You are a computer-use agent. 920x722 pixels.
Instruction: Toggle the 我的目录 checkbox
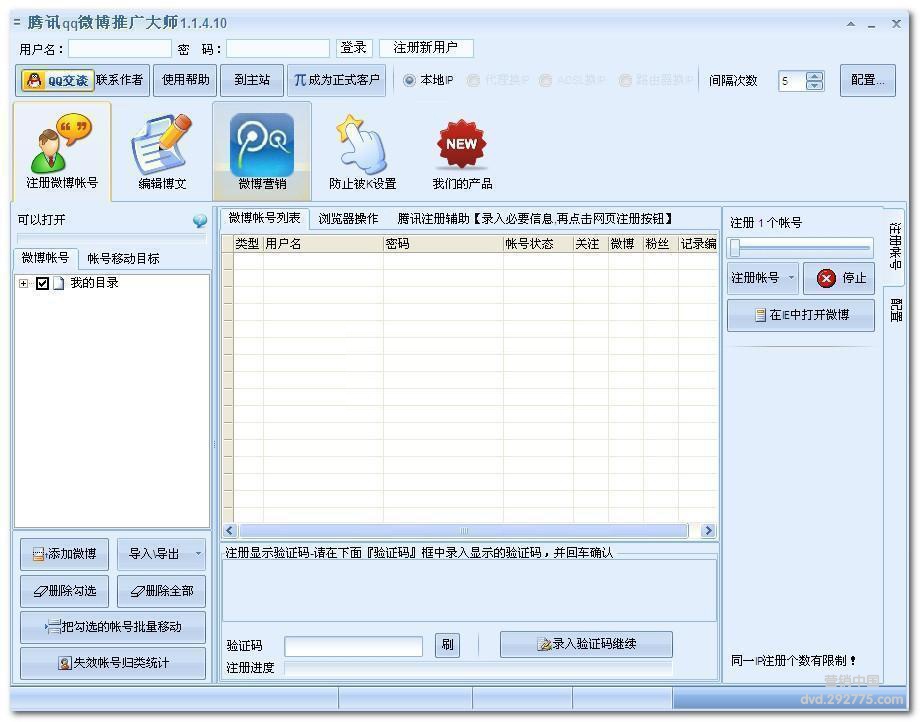point(42,283)
